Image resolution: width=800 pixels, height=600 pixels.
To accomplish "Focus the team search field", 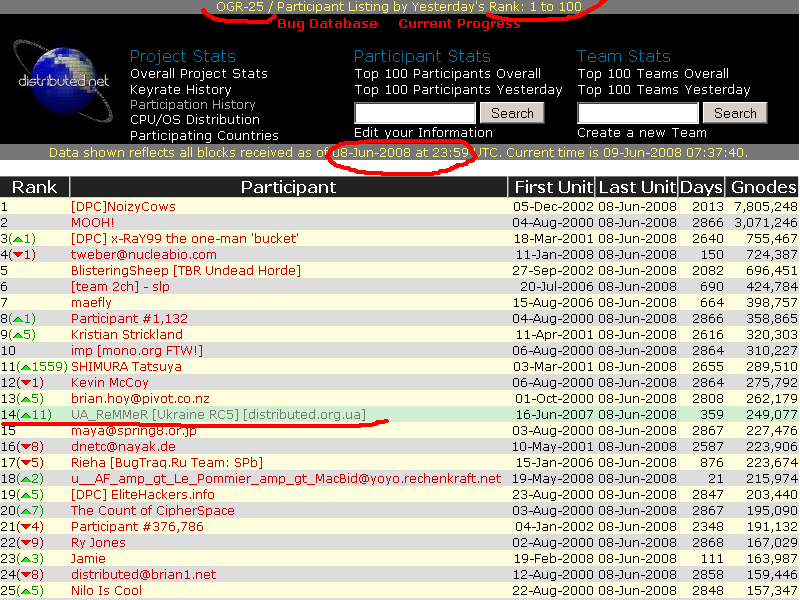I will pos(638,113).
